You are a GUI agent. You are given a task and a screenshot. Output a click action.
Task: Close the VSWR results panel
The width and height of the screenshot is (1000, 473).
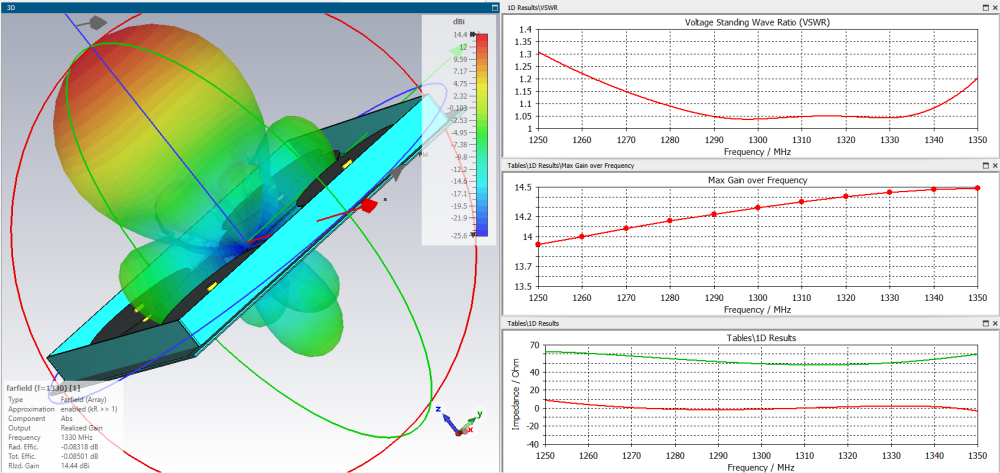pos(994,6)
